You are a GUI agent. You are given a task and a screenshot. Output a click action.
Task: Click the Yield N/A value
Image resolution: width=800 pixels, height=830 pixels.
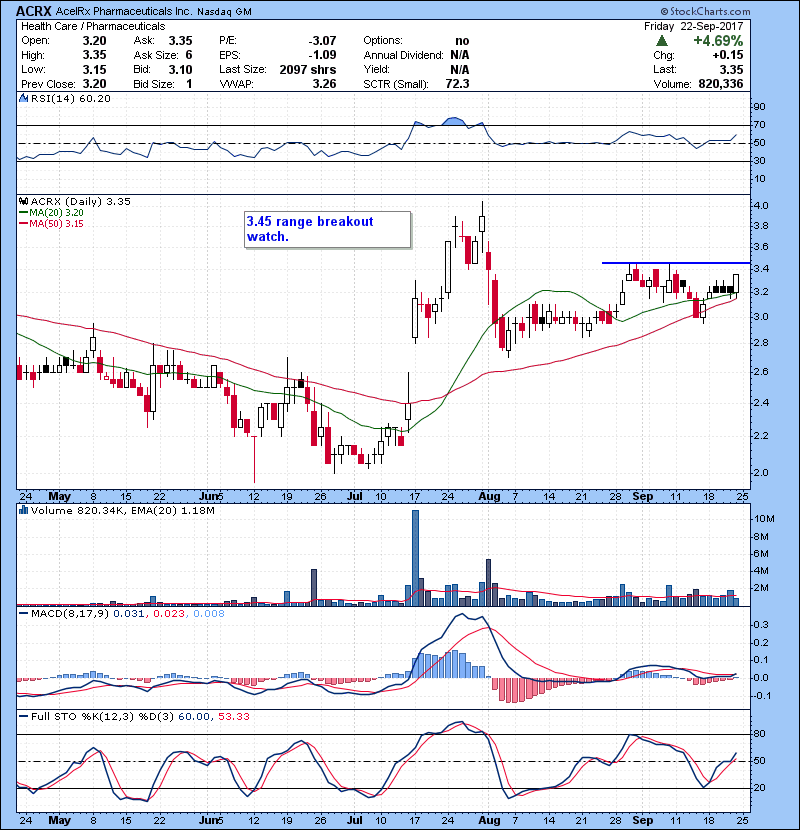(460, 70)
